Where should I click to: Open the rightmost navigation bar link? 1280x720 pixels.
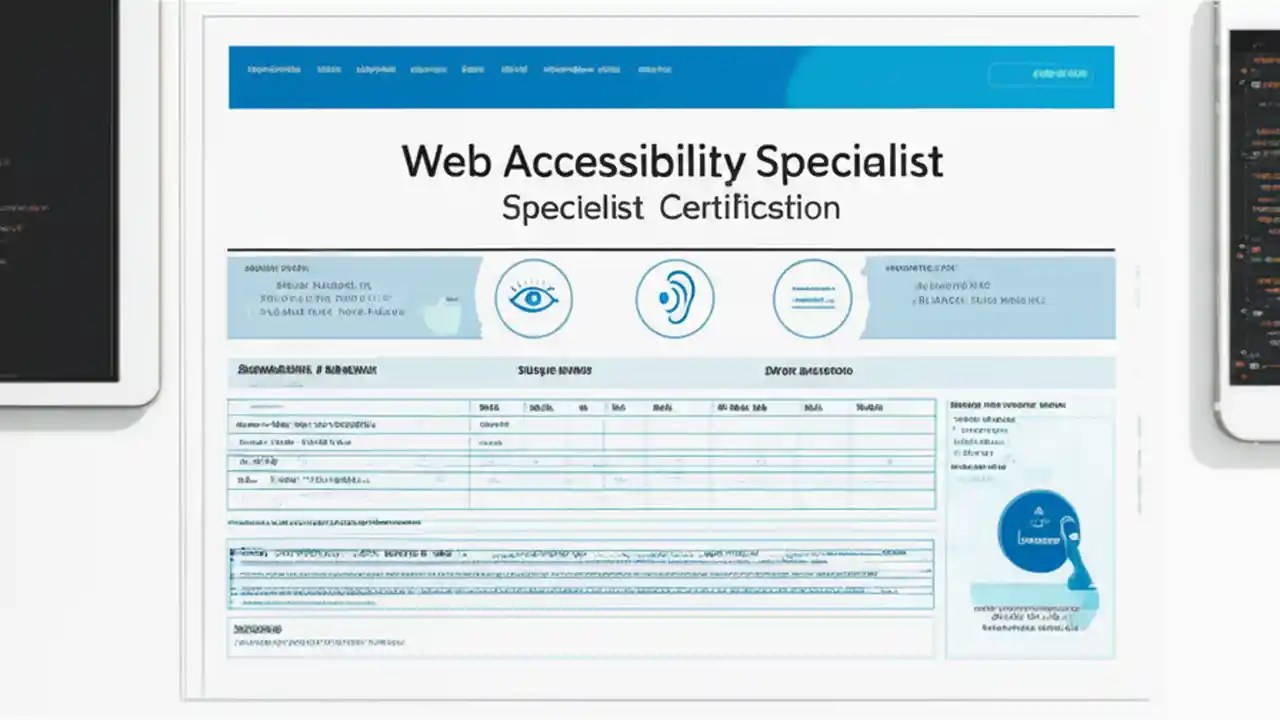[655, 69]
